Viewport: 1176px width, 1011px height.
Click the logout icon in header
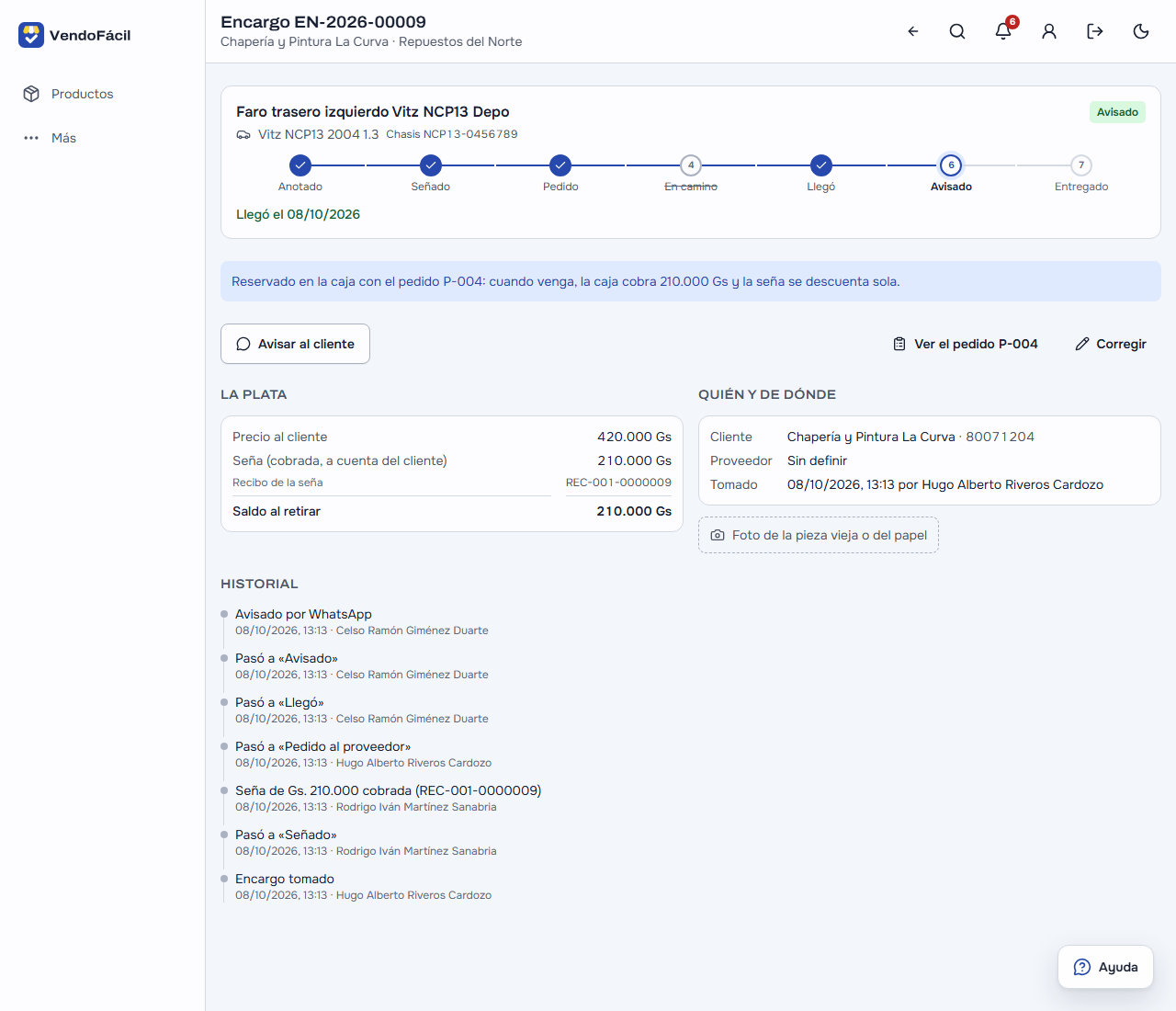1095,31
